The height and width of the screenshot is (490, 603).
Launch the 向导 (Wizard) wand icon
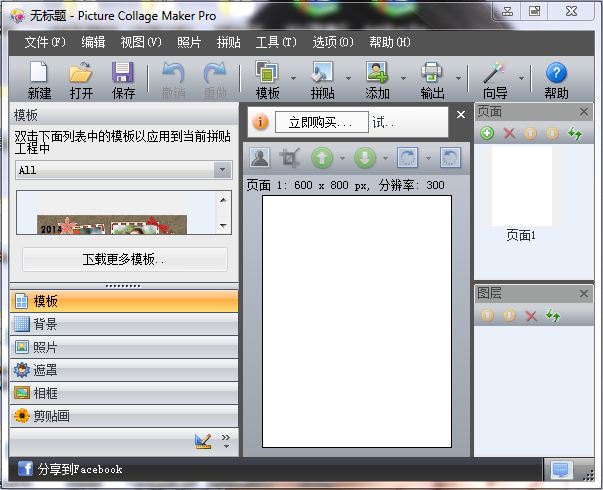pyautogui.click(x=495, y=74)
